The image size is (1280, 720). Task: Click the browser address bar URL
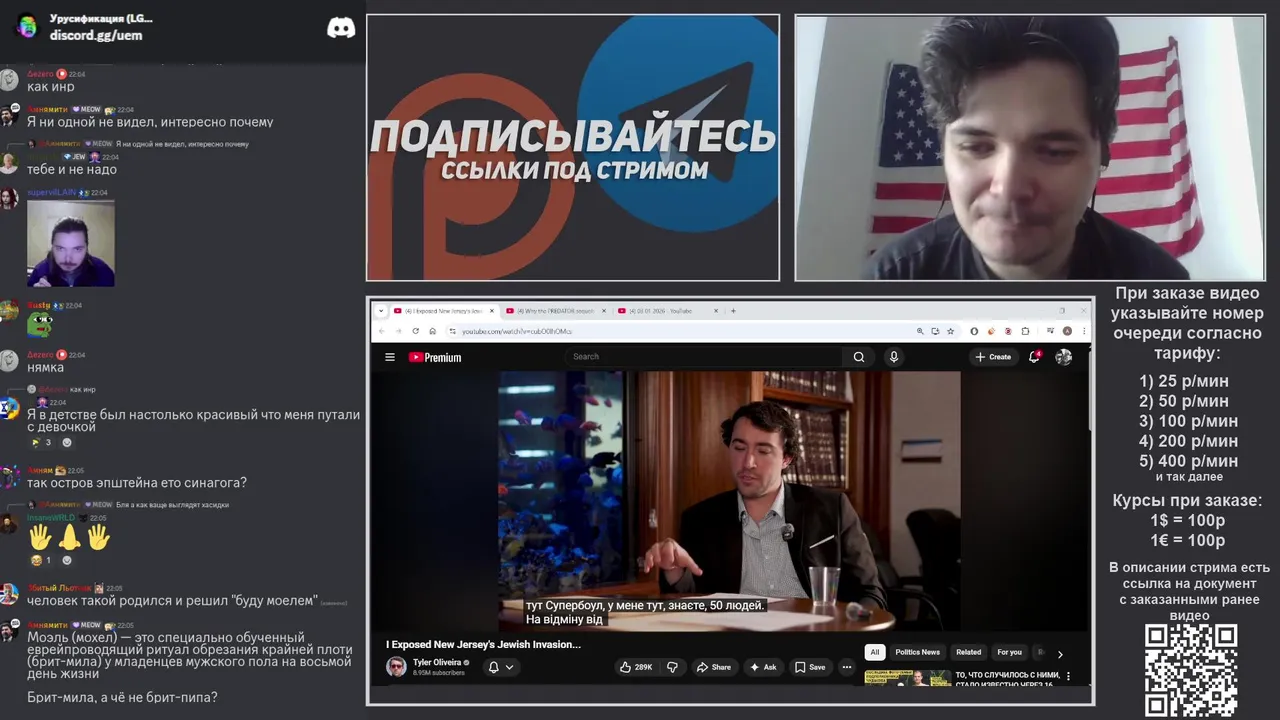tap(517, 331)
